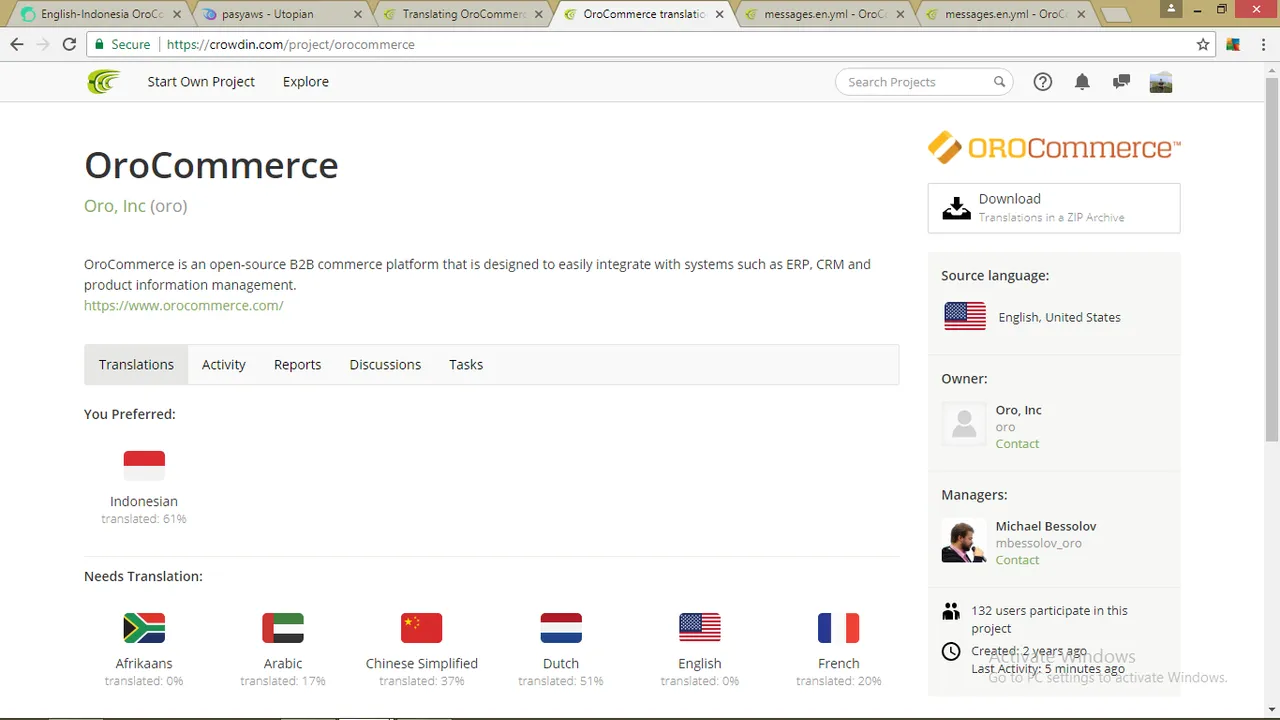Click the clock icon near Created
Image resolution: width=1280 pixels, height=720 pixels.
pyautogui.click(x=951, y=651)
